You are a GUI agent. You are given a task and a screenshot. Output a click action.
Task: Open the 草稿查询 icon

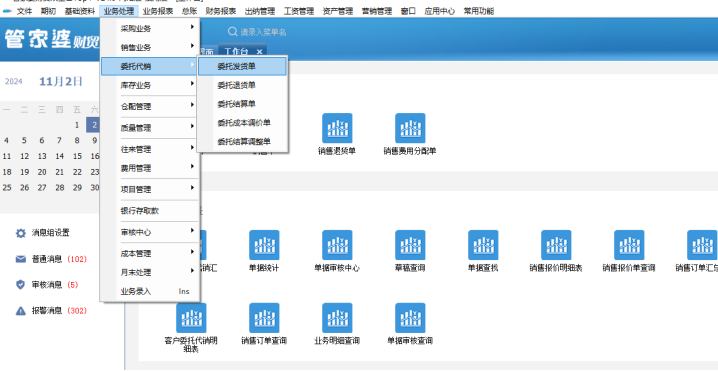[x=410, y=245]
